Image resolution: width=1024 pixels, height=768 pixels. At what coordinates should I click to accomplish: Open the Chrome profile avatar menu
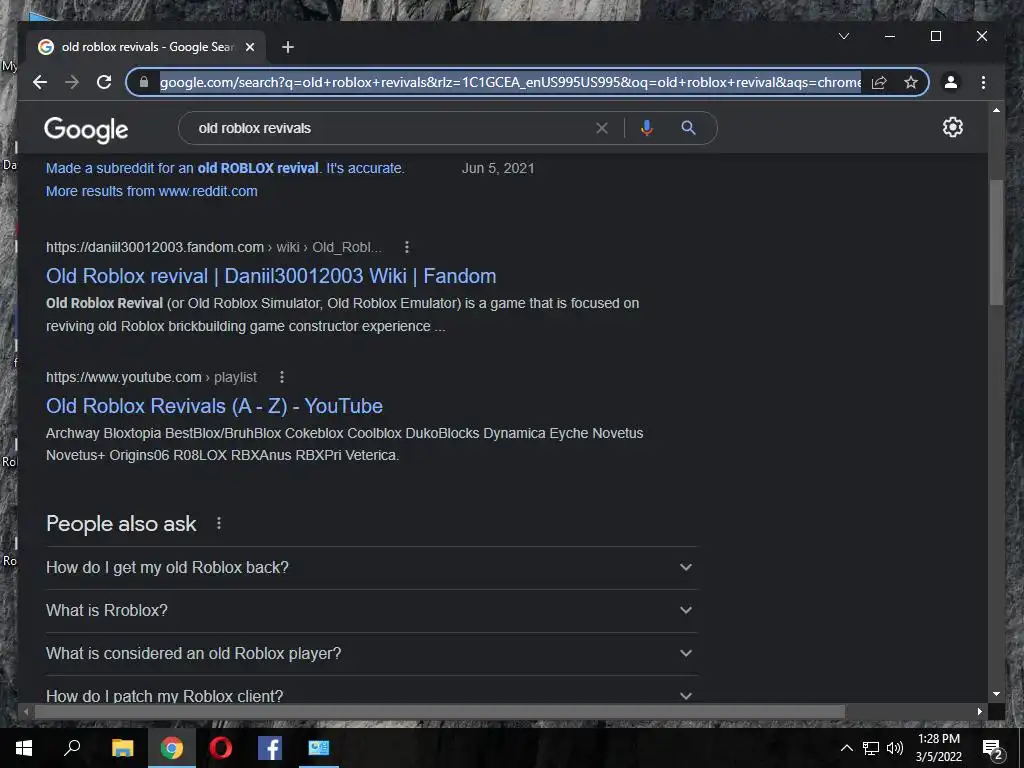tap(951, 82)
